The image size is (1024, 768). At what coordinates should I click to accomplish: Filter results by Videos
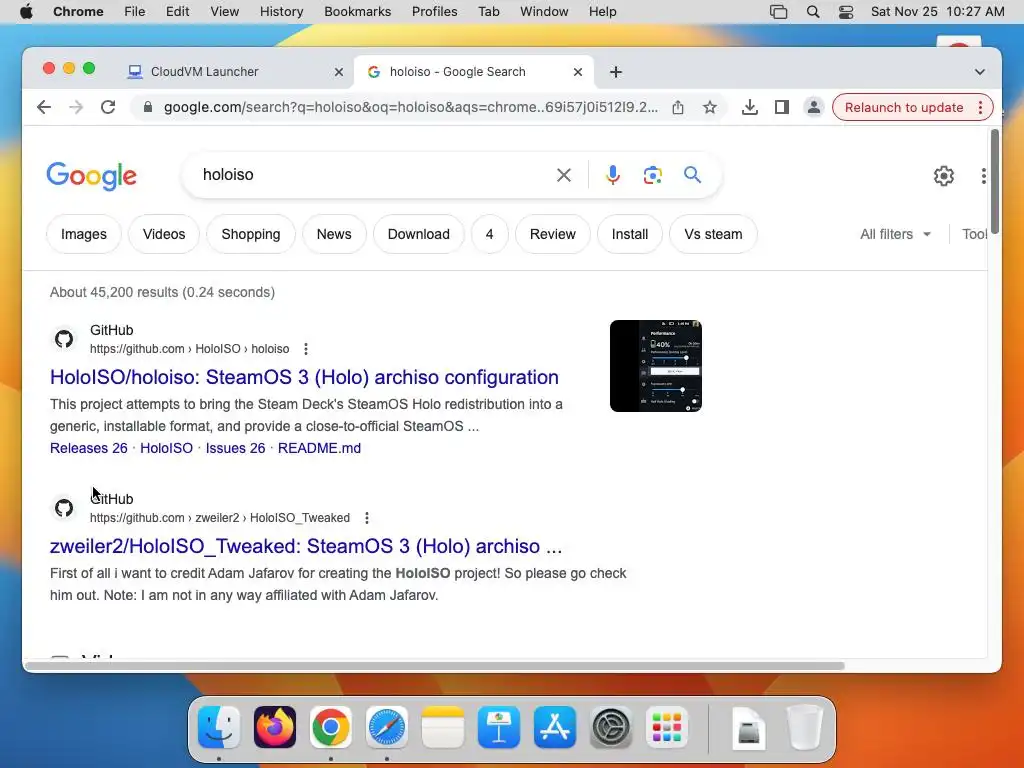(164, 234)
